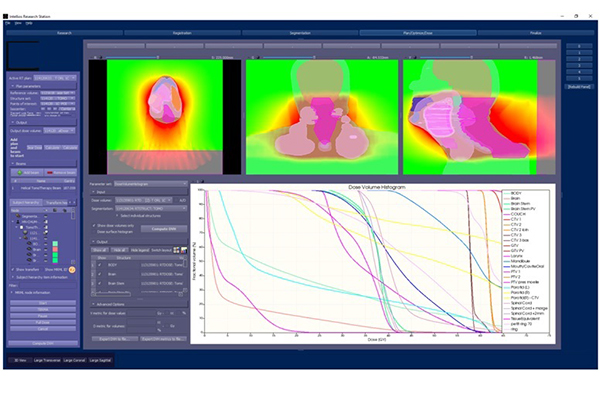Open the View menu
The height and width of the screenshot is (400, 600).
click(x=19, y=23)
